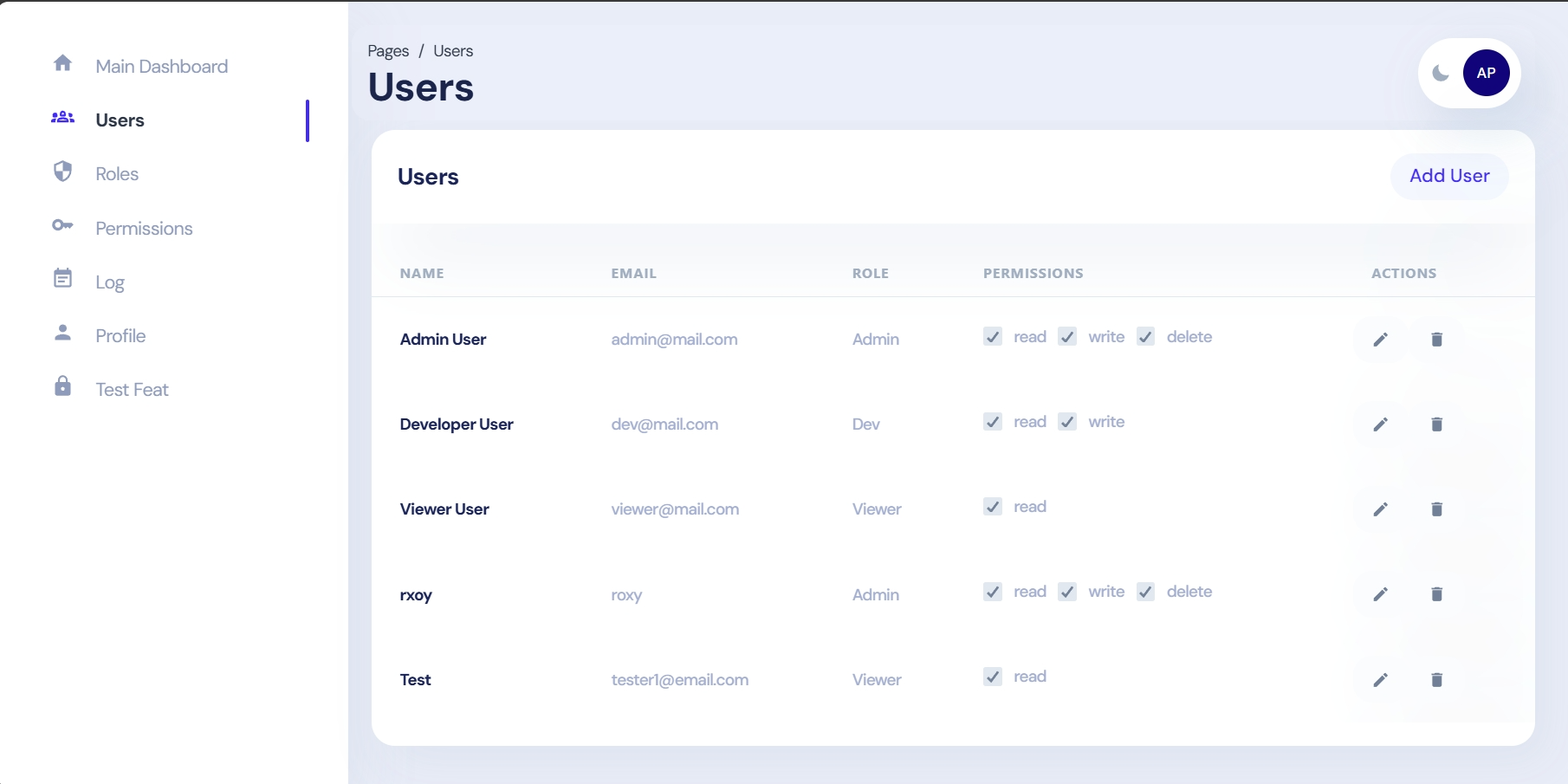1568x784 pixels.
Task: Toggle dark mode moon icon
Action: [x=1441, y=74]
